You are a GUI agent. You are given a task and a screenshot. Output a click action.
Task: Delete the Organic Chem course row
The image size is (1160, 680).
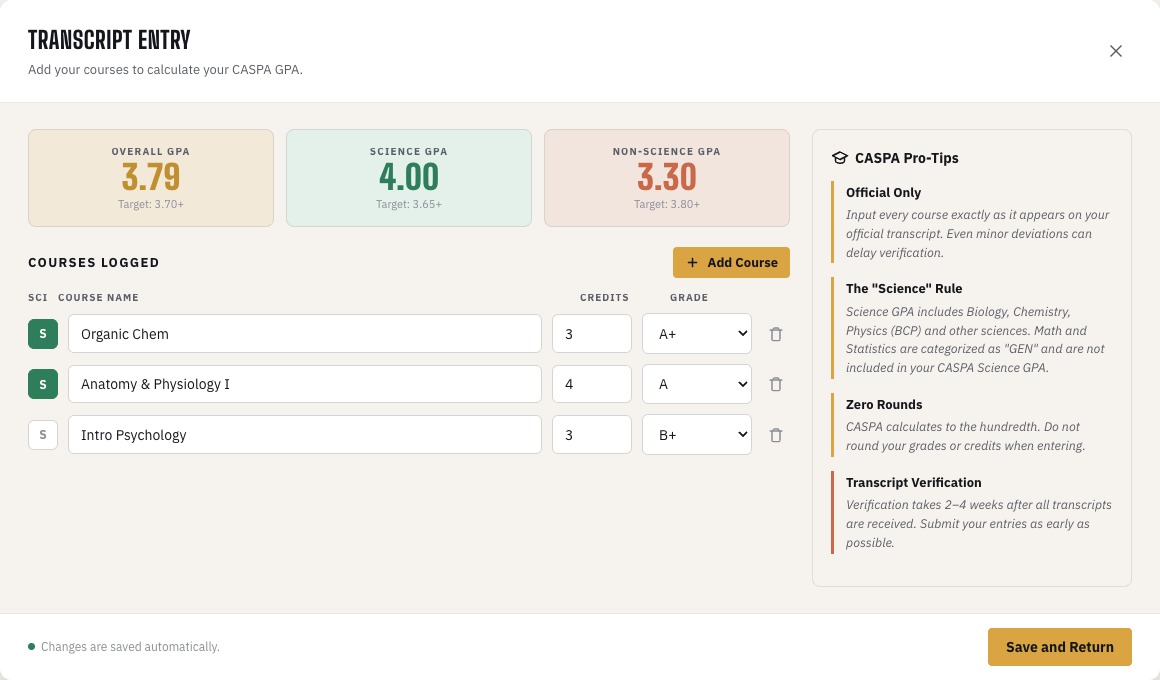775,334
